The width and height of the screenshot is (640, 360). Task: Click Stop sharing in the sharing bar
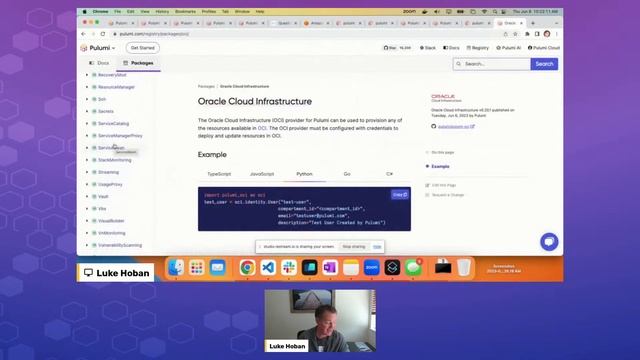pyautogui.click(x=353, y=247)
